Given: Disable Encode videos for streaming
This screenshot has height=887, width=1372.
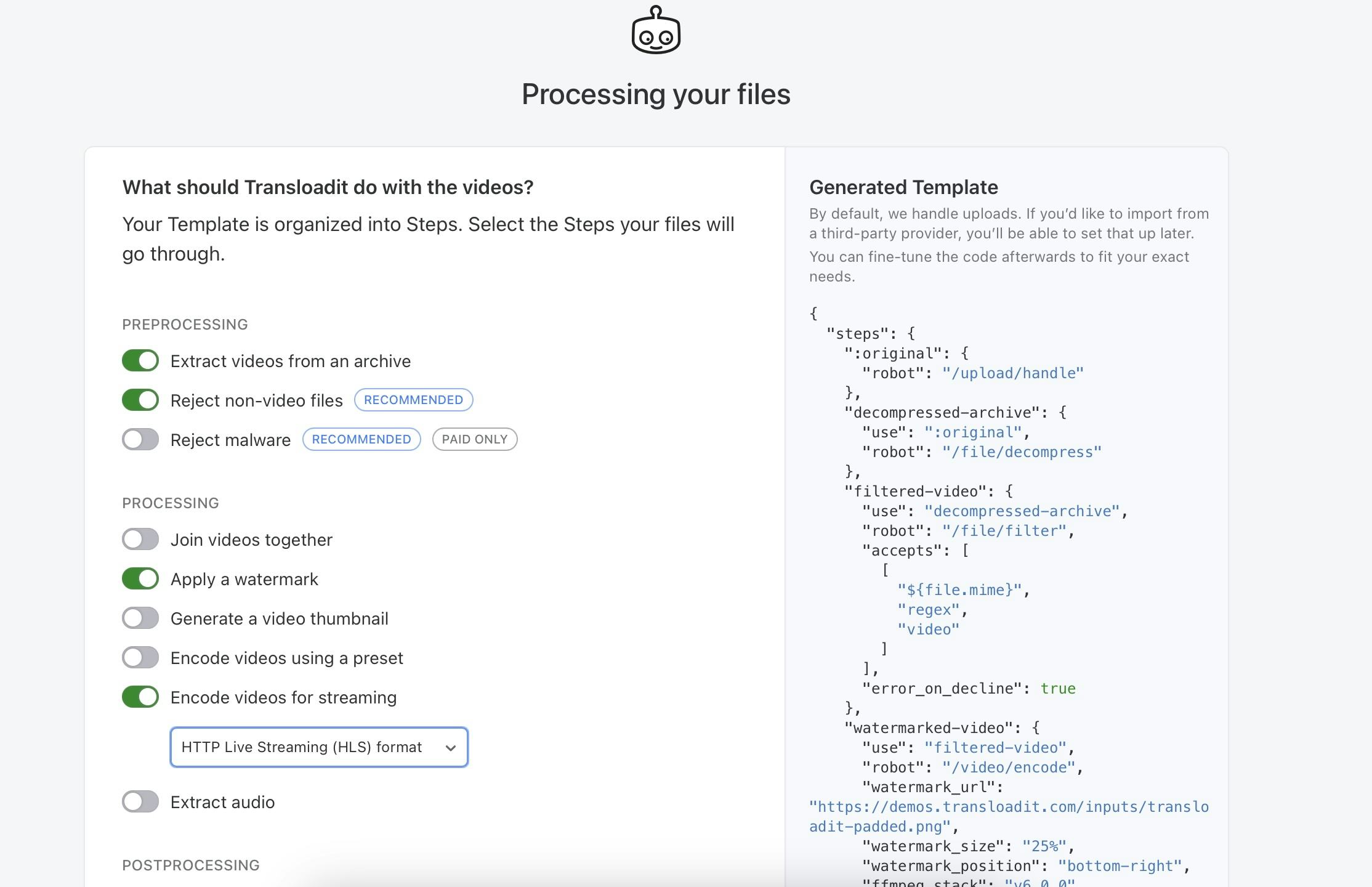Looking at the screenshot, I should pyautogui.click(x=140, y=697).
